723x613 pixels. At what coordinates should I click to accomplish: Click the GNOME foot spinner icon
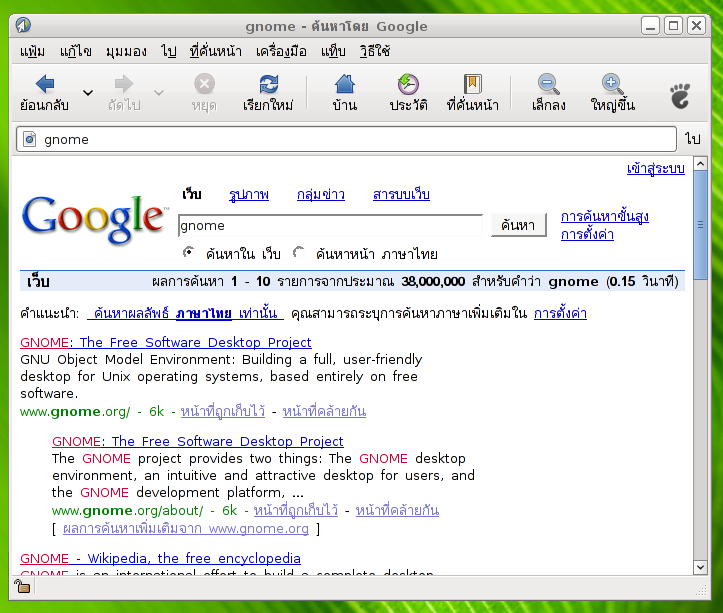(x=680, y=95)
